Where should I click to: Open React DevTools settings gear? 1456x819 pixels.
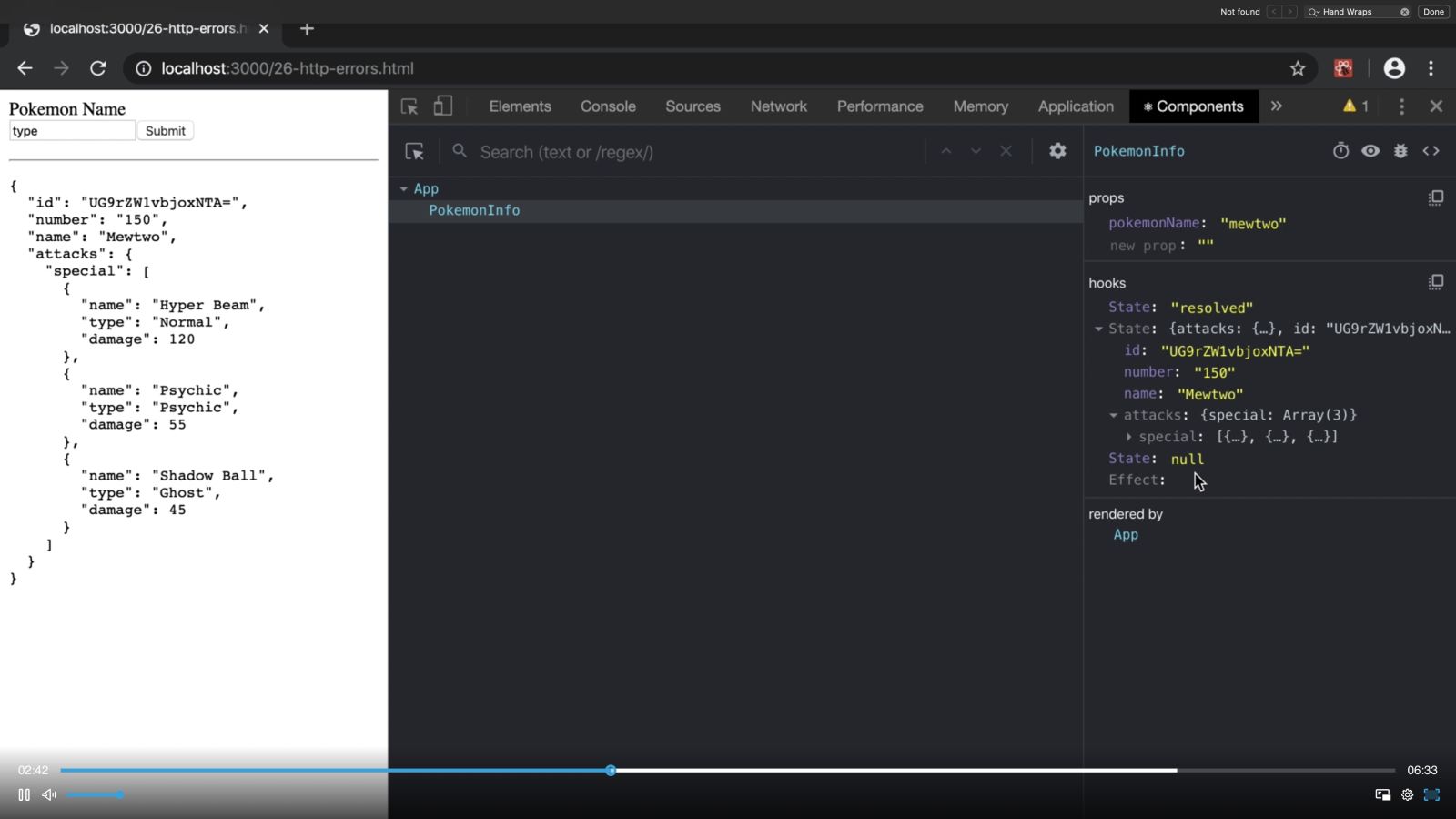click(1057, 151)
